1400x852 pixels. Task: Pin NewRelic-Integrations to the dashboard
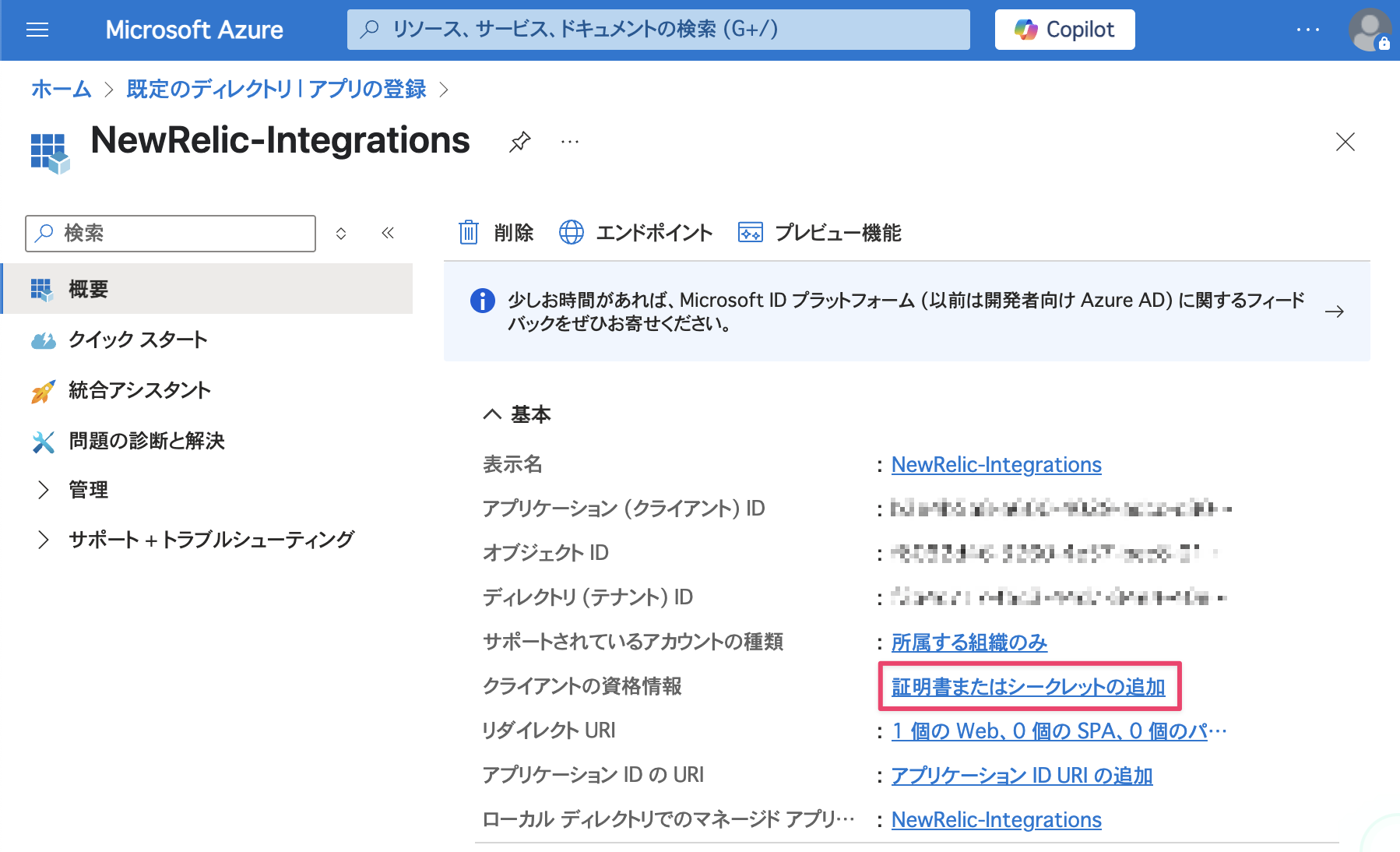coord(519,143)
